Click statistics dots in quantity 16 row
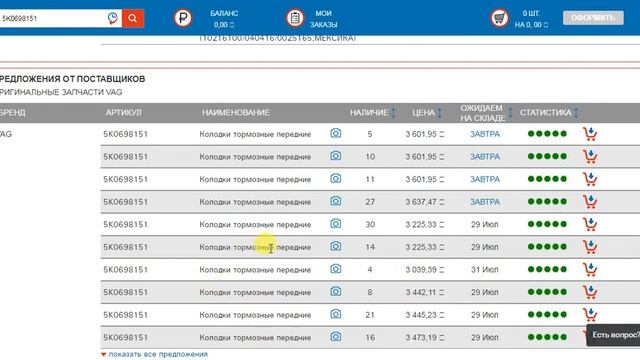Screen dimensions: 640x360 (547, 337)
